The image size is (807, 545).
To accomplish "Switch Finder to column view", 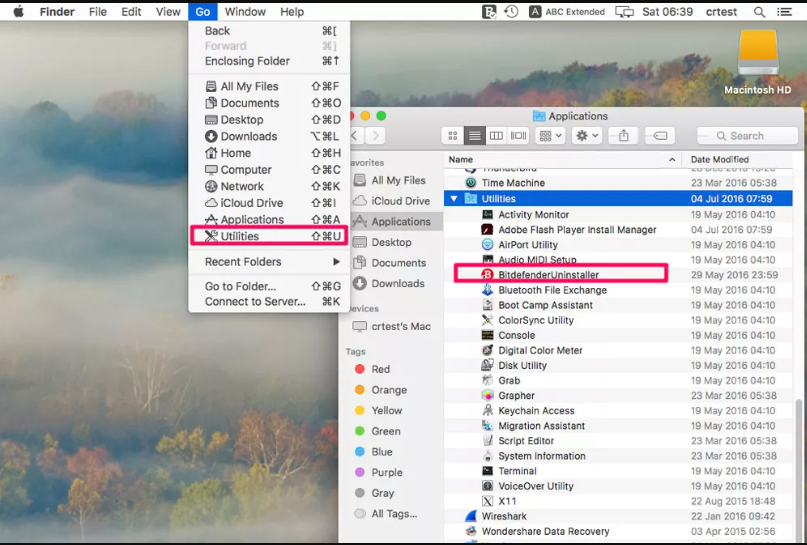I will 496,135.
